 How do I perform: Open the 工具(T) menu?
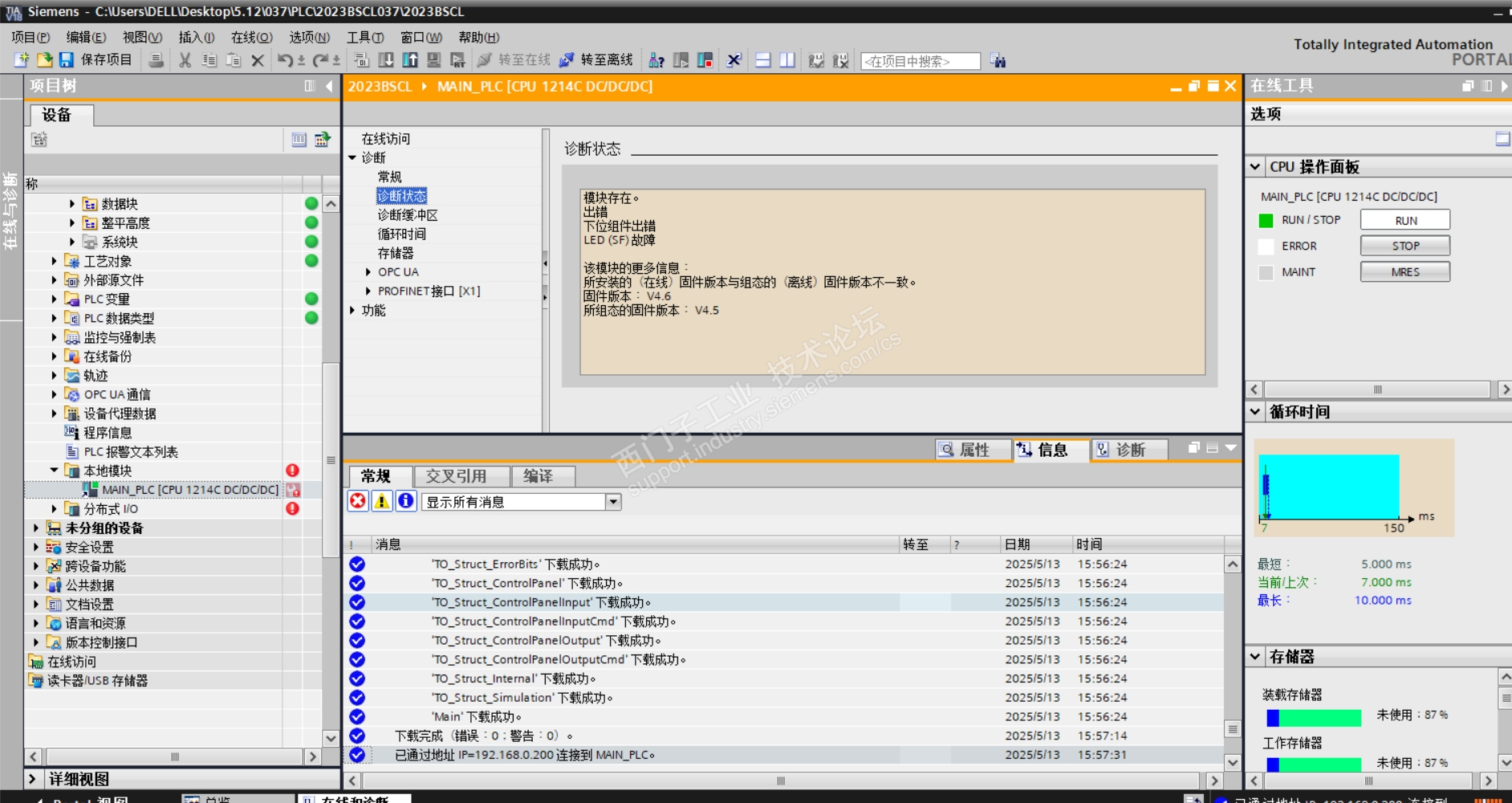click(x=365, y=37)
